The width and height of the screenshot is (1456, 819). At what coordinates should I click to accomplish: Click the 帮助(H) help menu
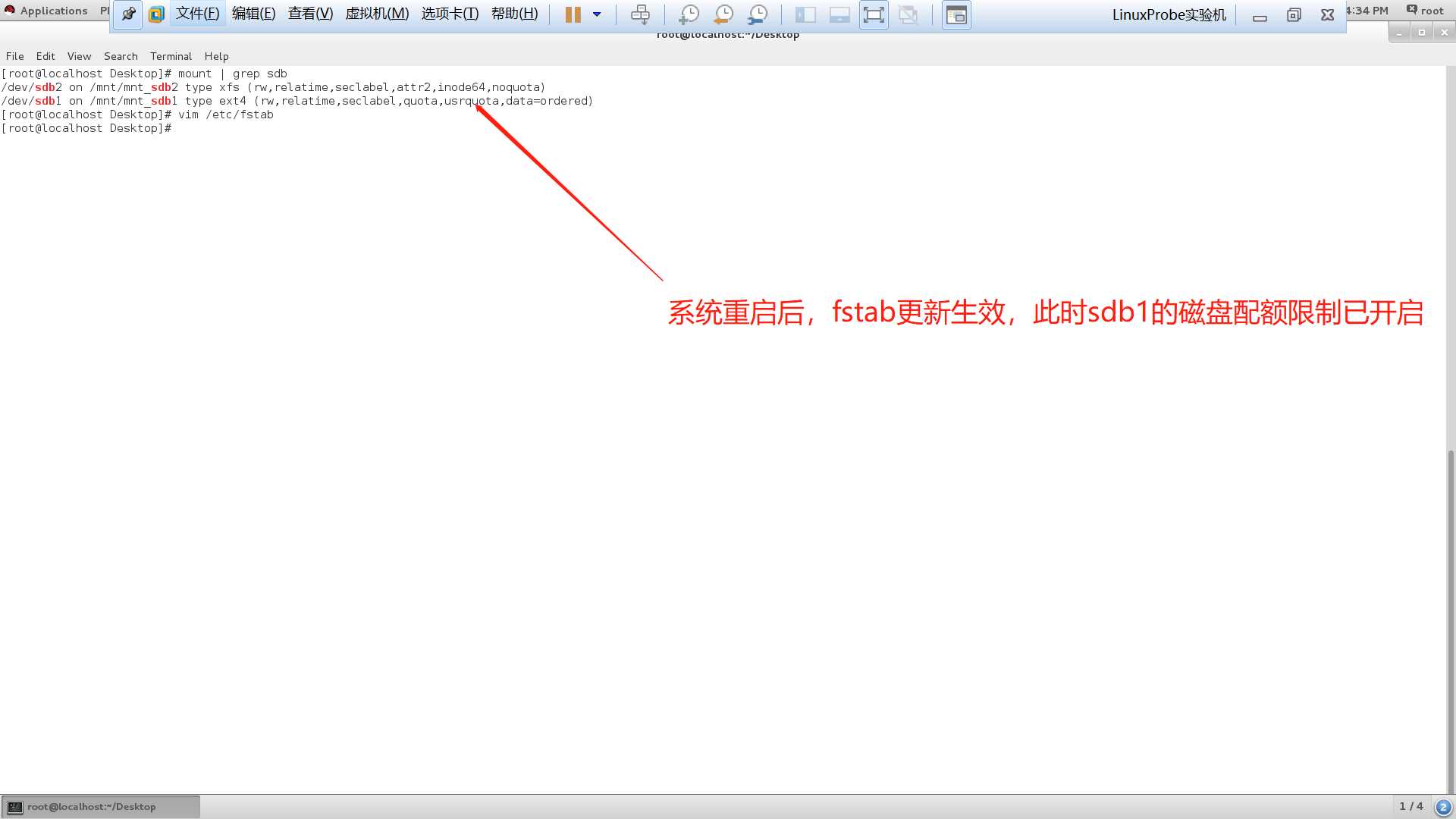coord(514,13)
